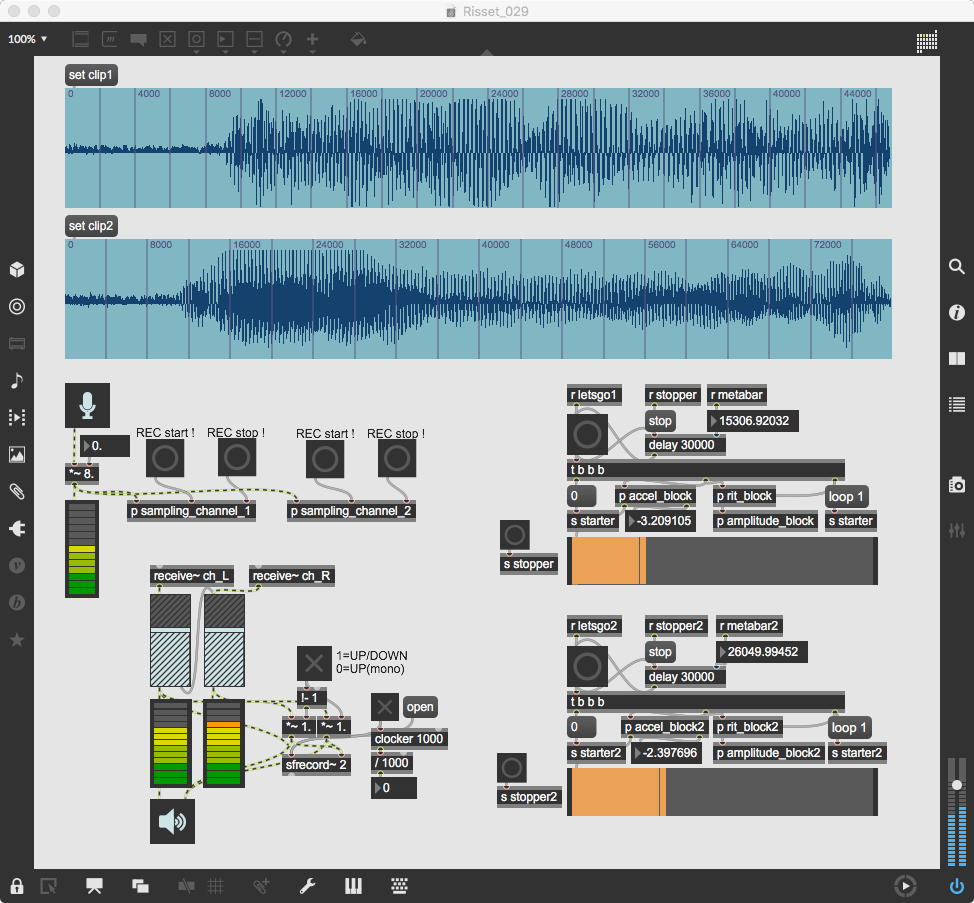Click the set clip2 message box

point(91,226)
